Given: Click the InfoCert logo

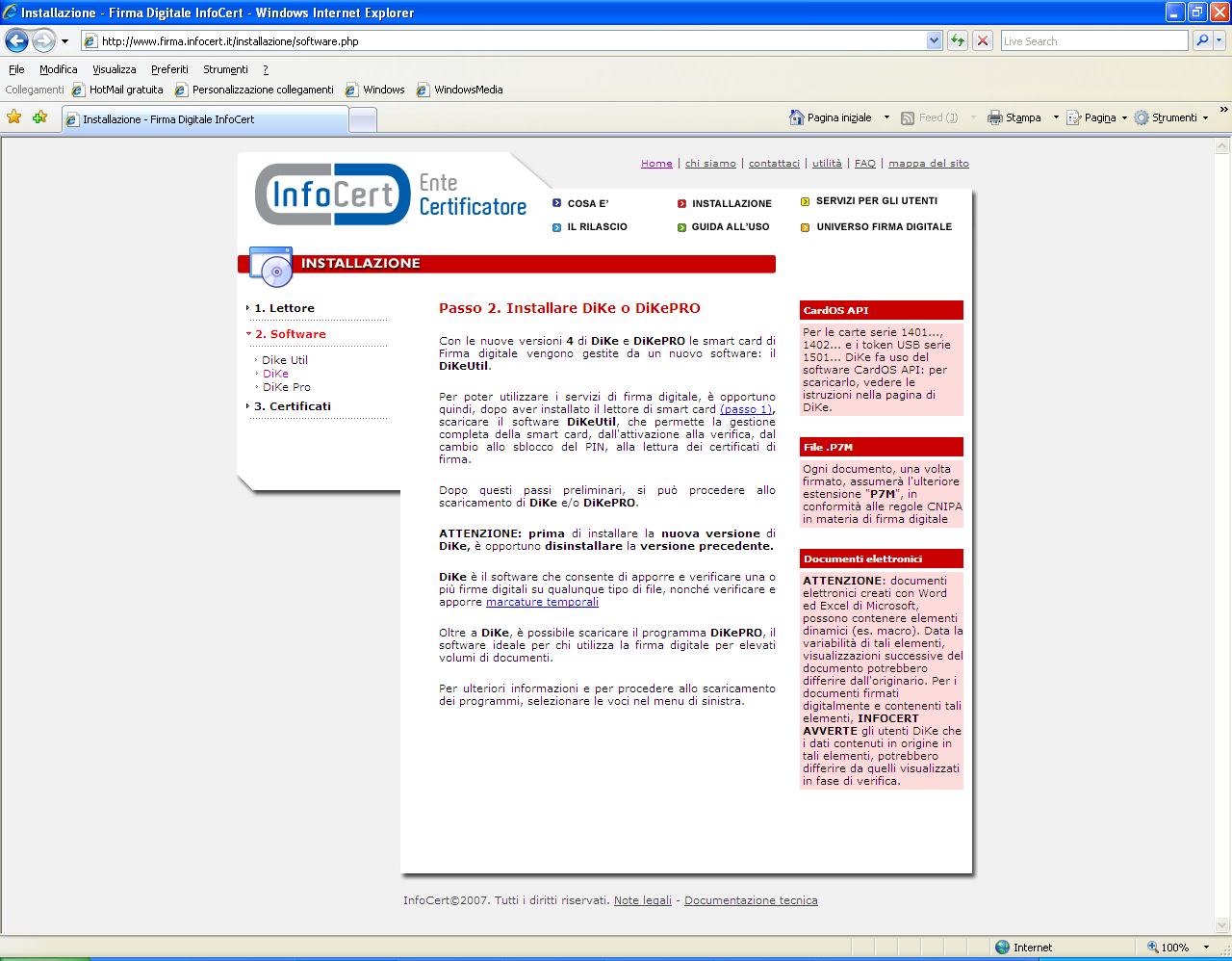Looking at the screenshot, I should [x=332, y=195].
